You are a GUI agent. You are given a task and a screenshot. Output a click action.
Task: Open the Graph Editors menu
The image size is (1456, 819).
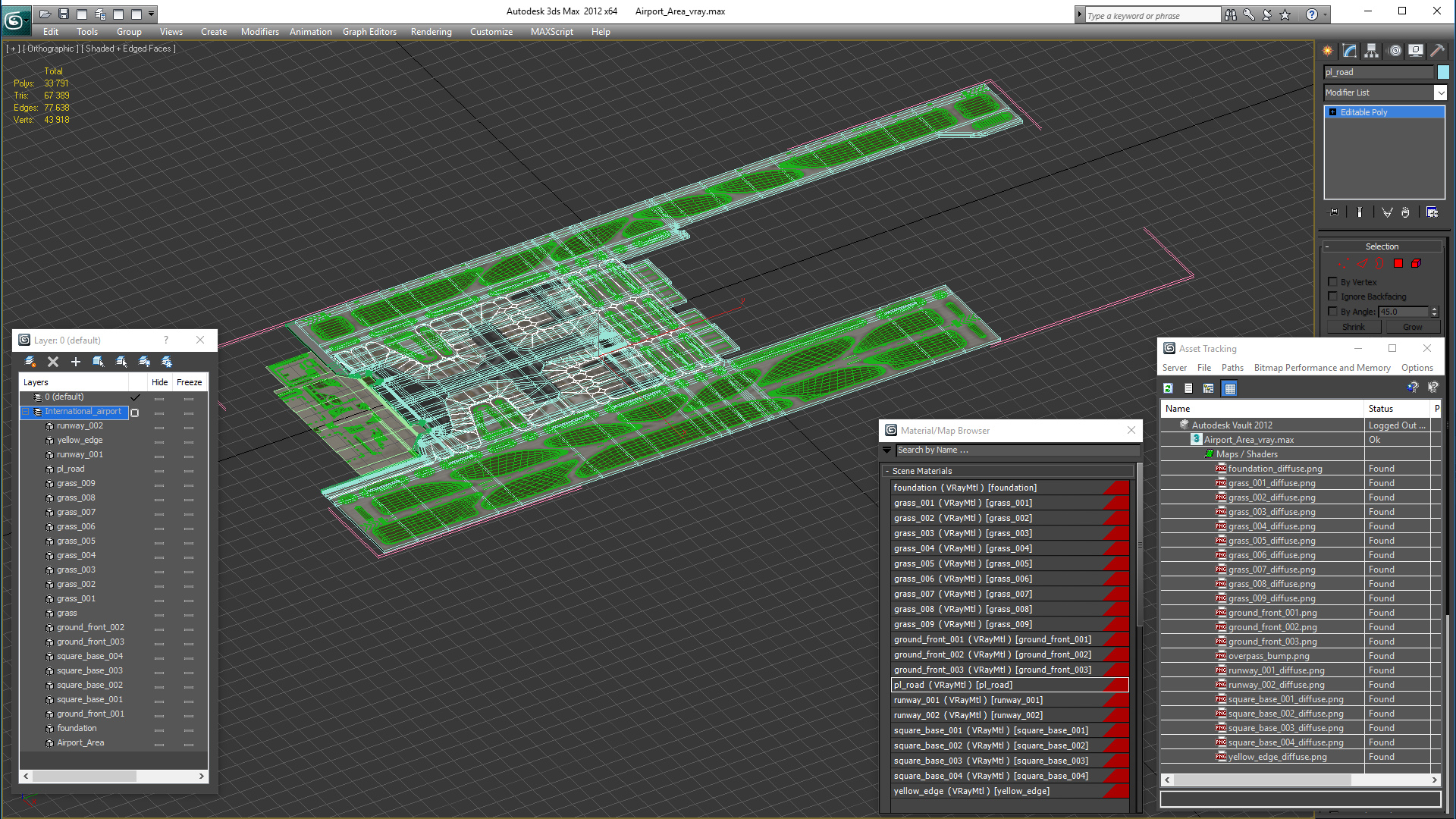369,32
